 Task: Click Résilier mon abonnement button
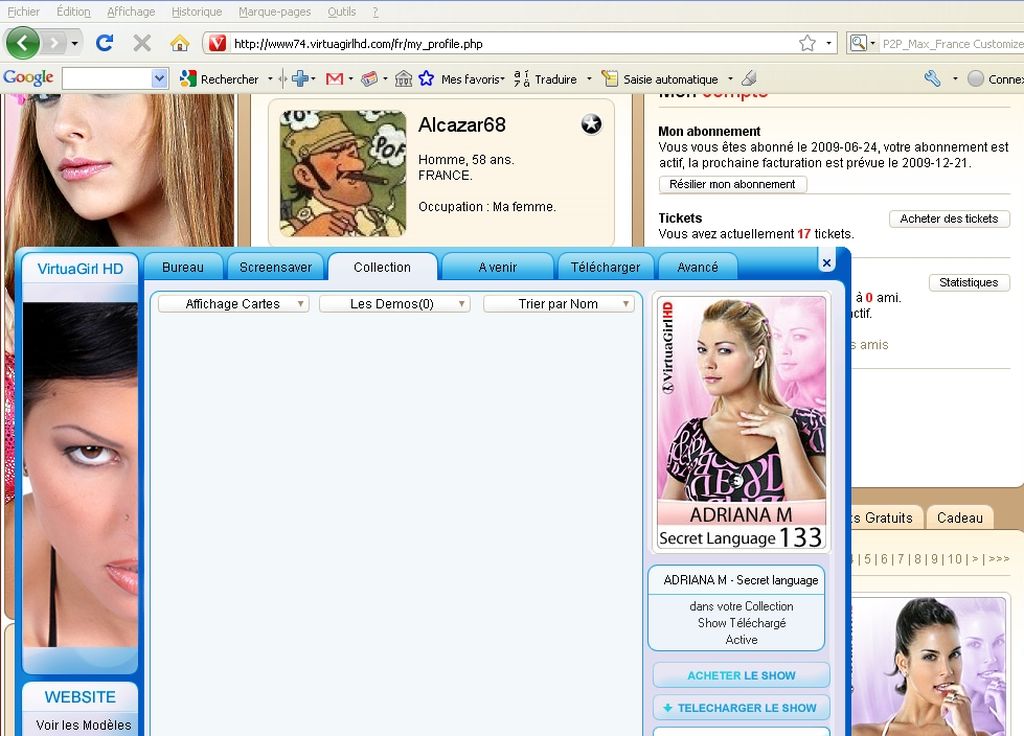tap(733, 184)
